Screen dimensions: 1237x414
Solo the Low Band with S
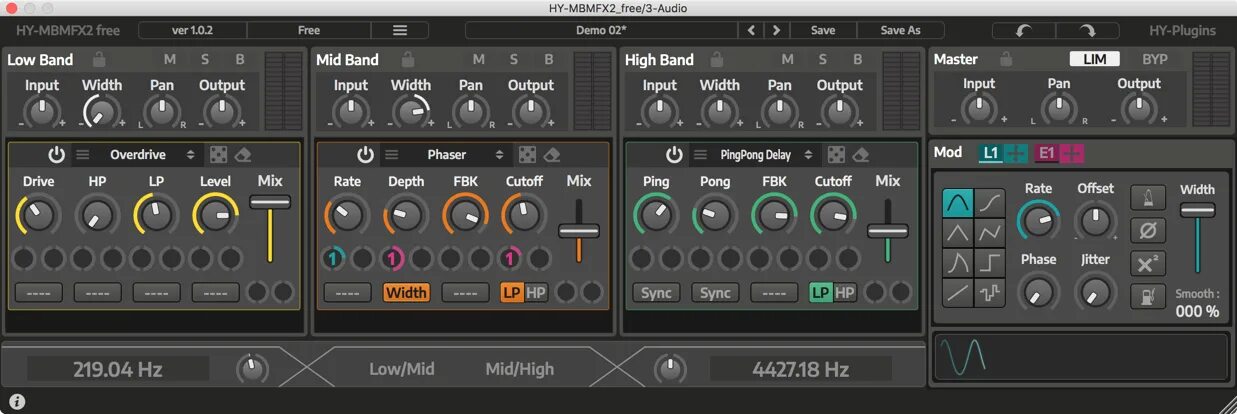205,60
